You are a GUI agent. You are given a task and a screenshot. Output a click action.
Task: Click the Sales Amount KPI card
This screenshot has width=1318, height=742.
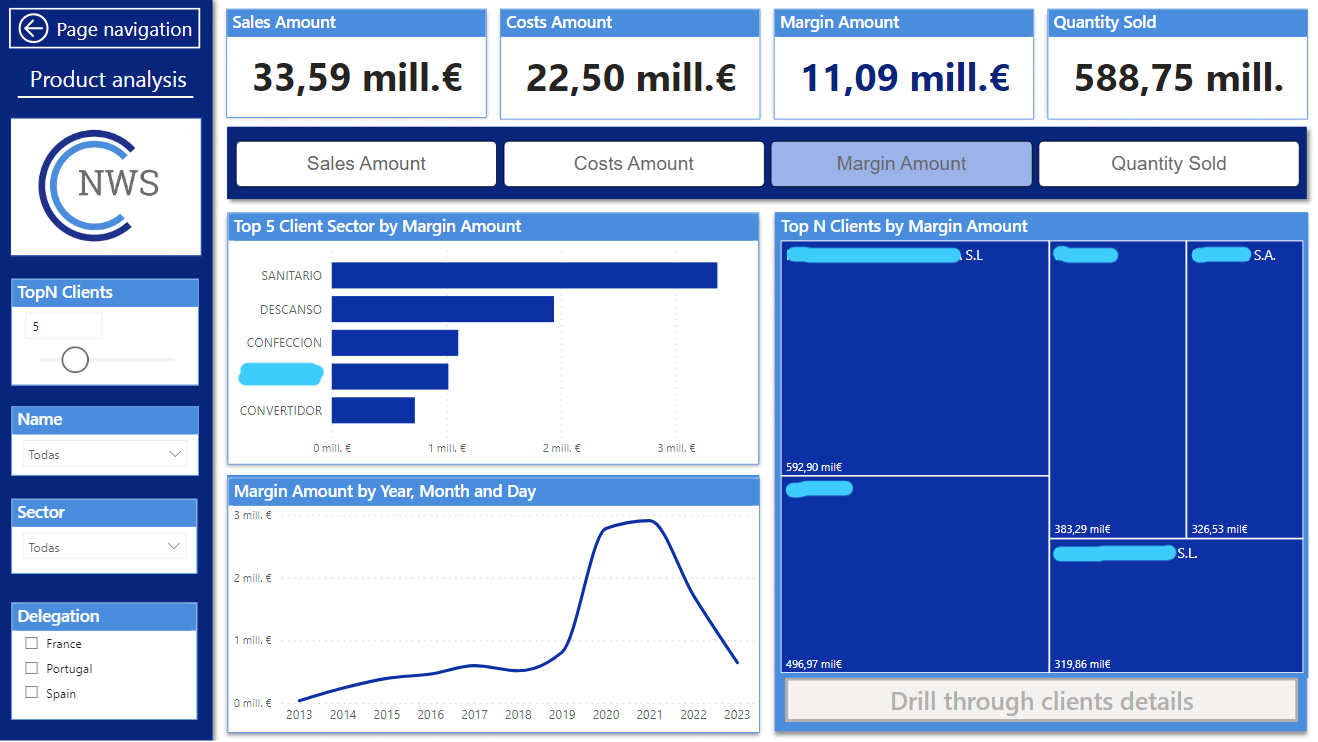point(356,64)
